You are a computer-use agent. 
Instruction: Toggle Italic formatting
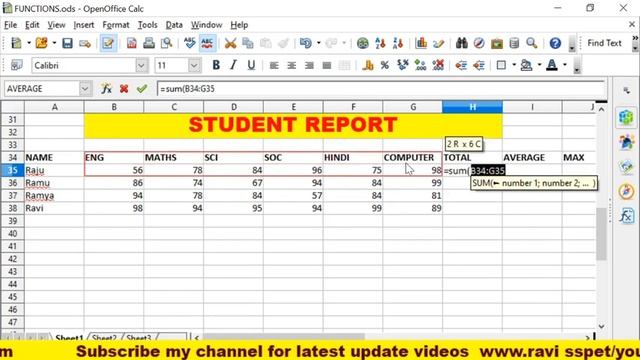coord(233,65)
